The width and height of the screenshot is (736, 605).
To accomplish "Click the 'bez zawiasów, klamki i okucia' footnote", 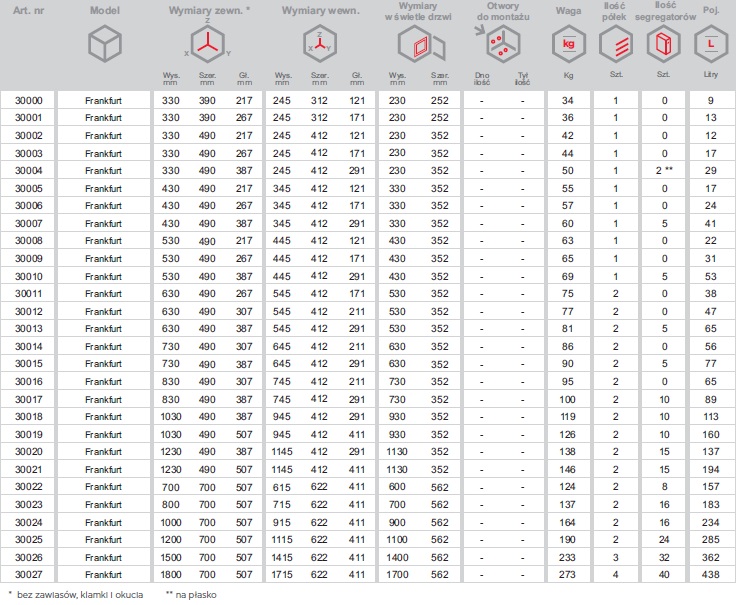I will (x=75, y=595).
